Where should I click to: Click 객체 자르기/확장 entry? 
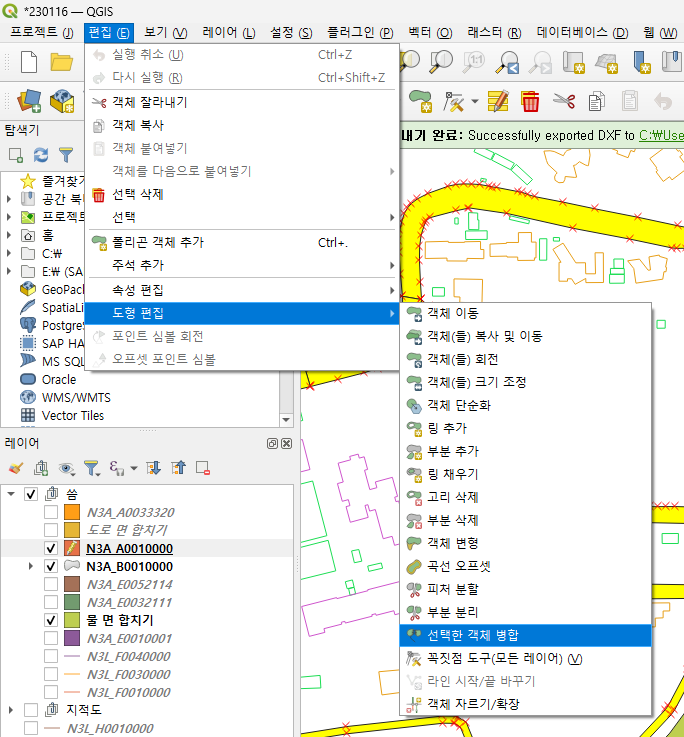coord(525,704)
